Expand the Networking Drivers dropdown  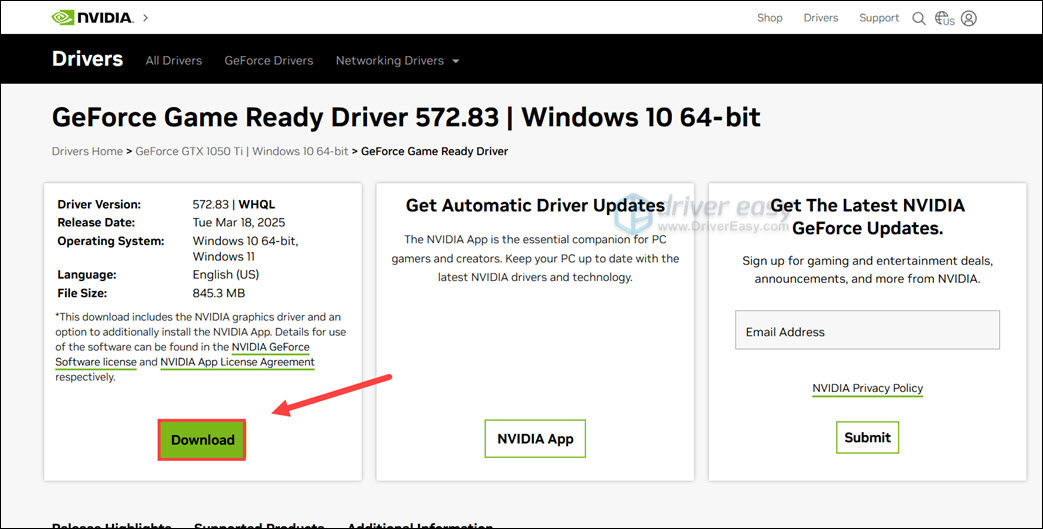pos(397,60)
